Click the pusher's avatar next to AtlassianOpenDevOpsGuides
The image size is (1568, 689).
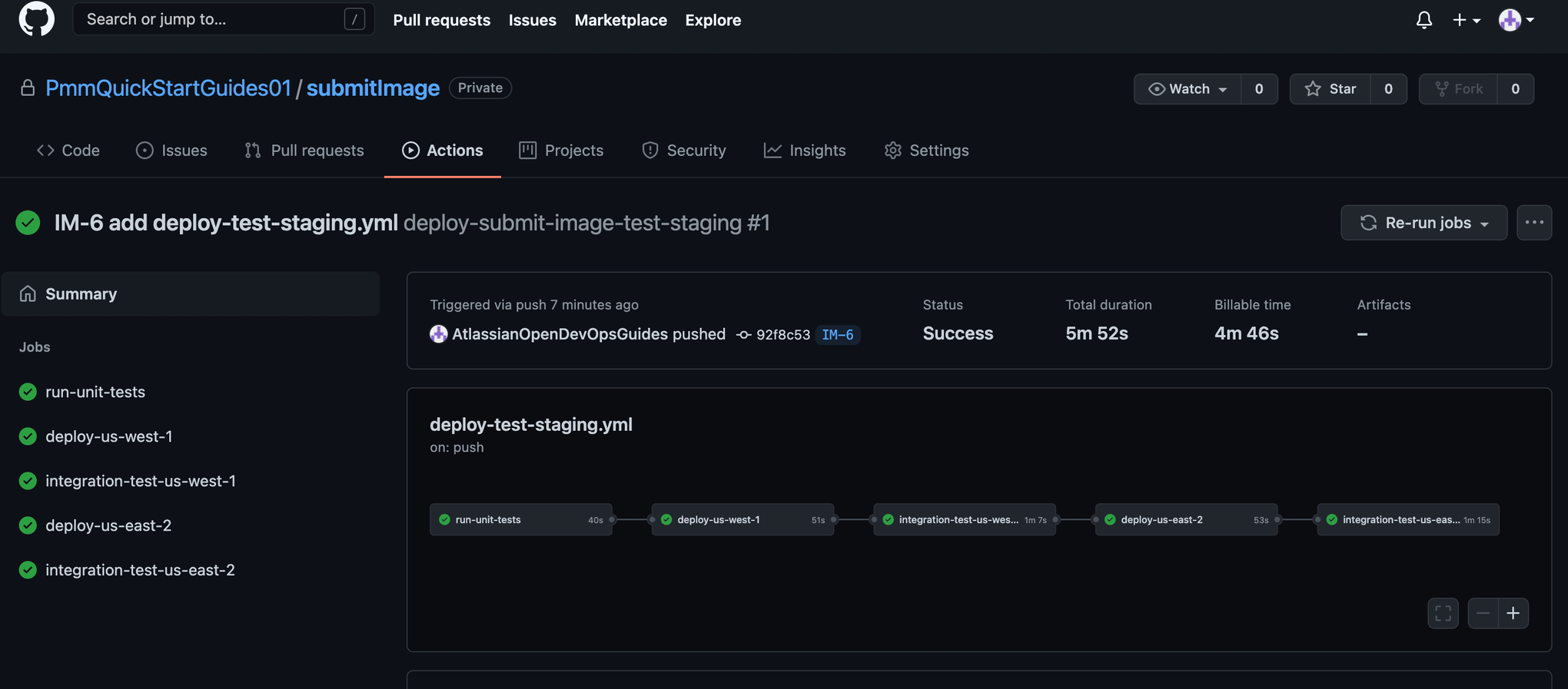point(438,334)
